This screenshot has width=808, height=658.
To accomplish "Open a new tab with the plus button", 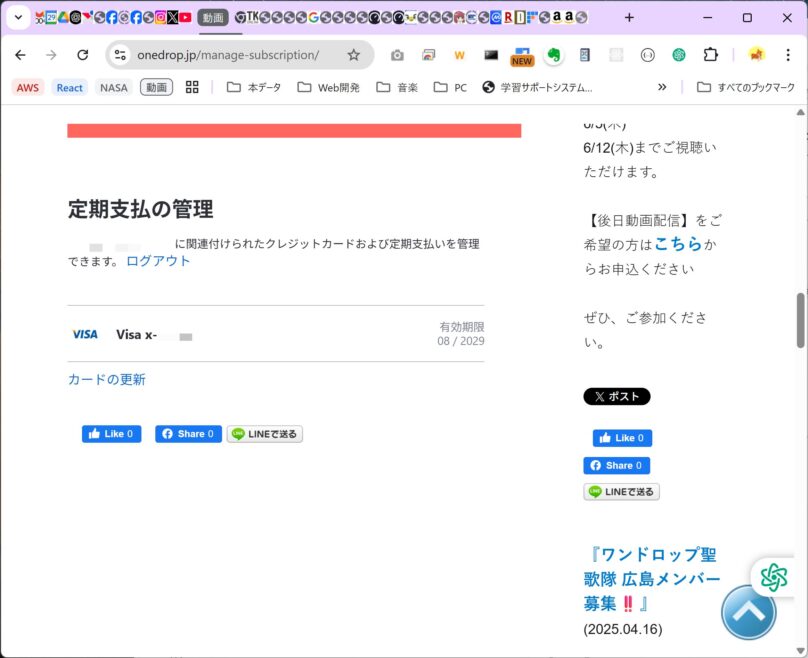I will point(629,17).
